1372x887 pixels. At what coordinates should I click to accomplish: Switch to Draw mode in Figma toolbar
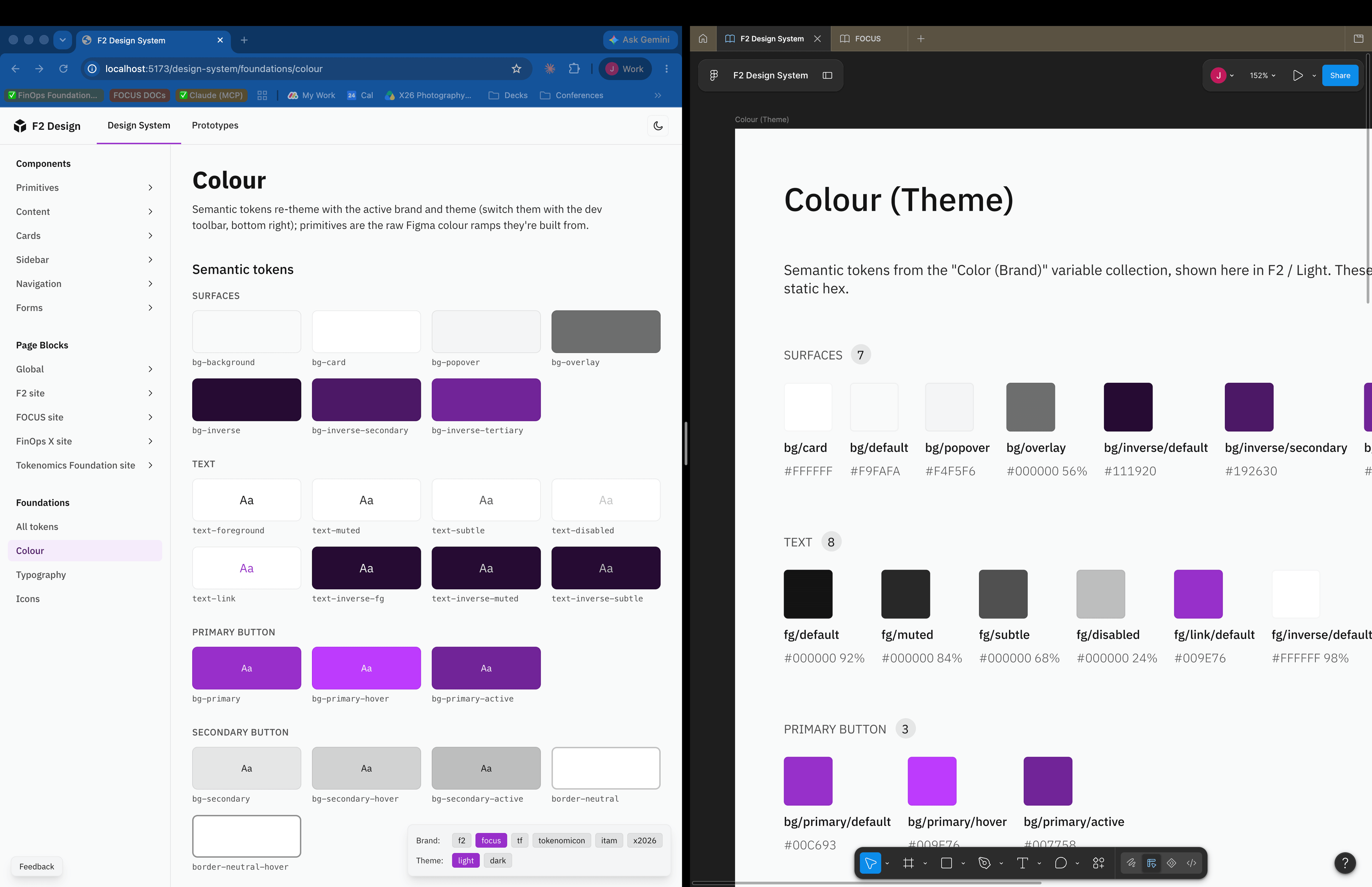click(1131, 863)
